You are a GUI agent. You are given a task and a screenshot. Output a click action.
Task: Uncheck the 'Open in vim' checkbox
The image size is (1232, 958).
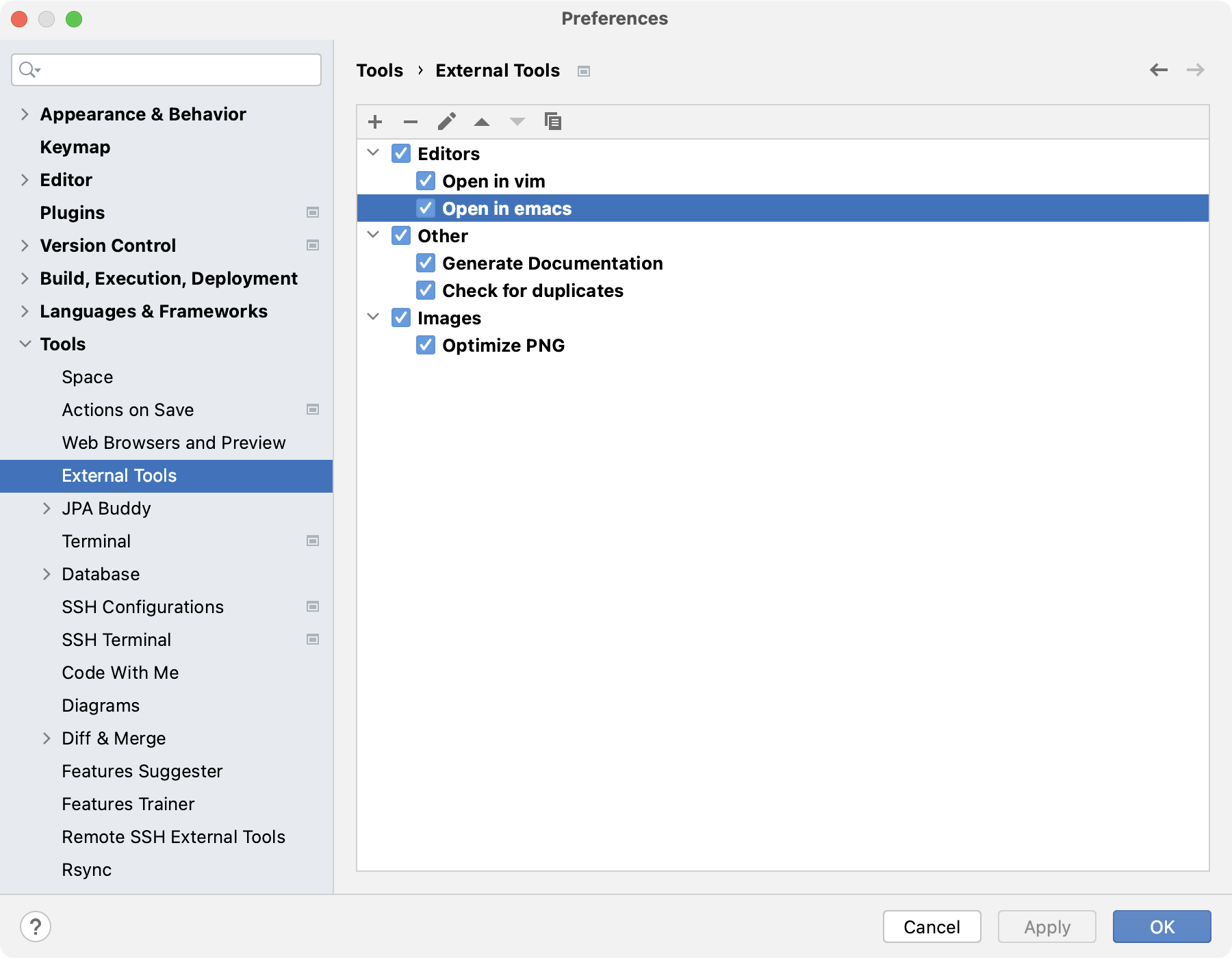click(425, 181)
